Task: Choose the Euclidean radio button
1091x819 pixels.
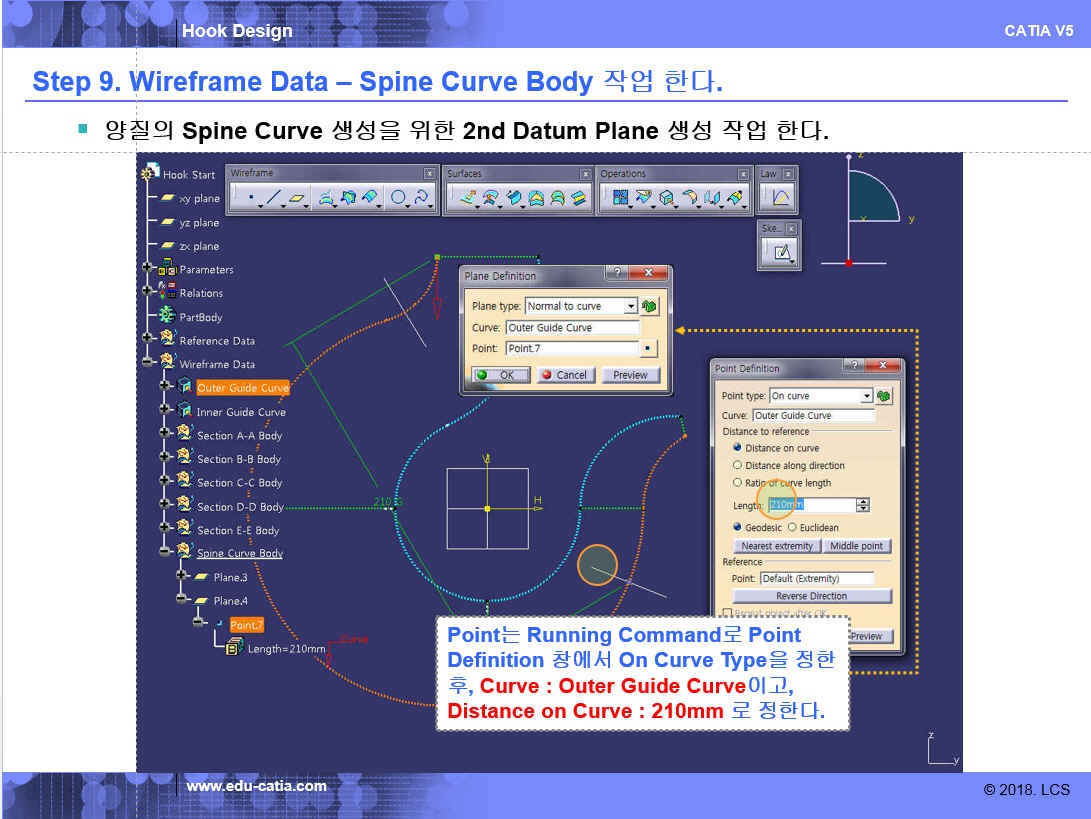Action: [x=792, y=527]
